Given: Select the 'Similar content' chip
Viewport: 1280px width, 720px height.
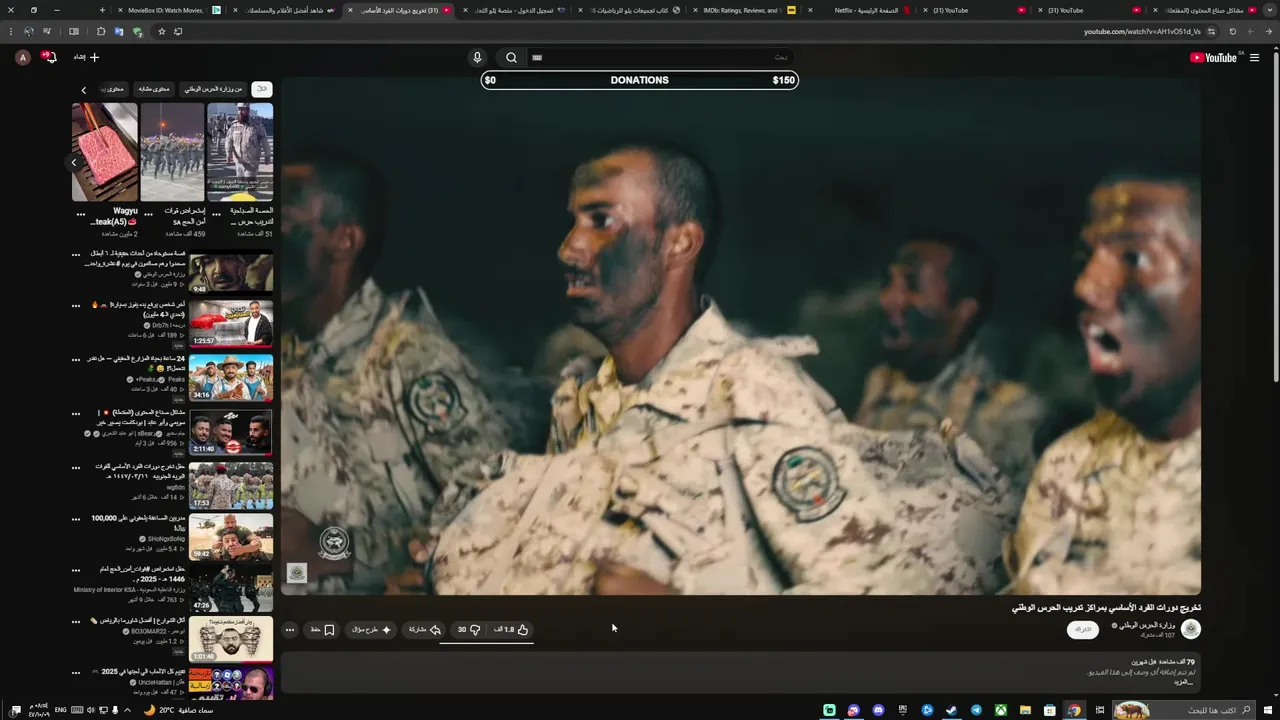Looking at the screenshot, I should (154, 89).
